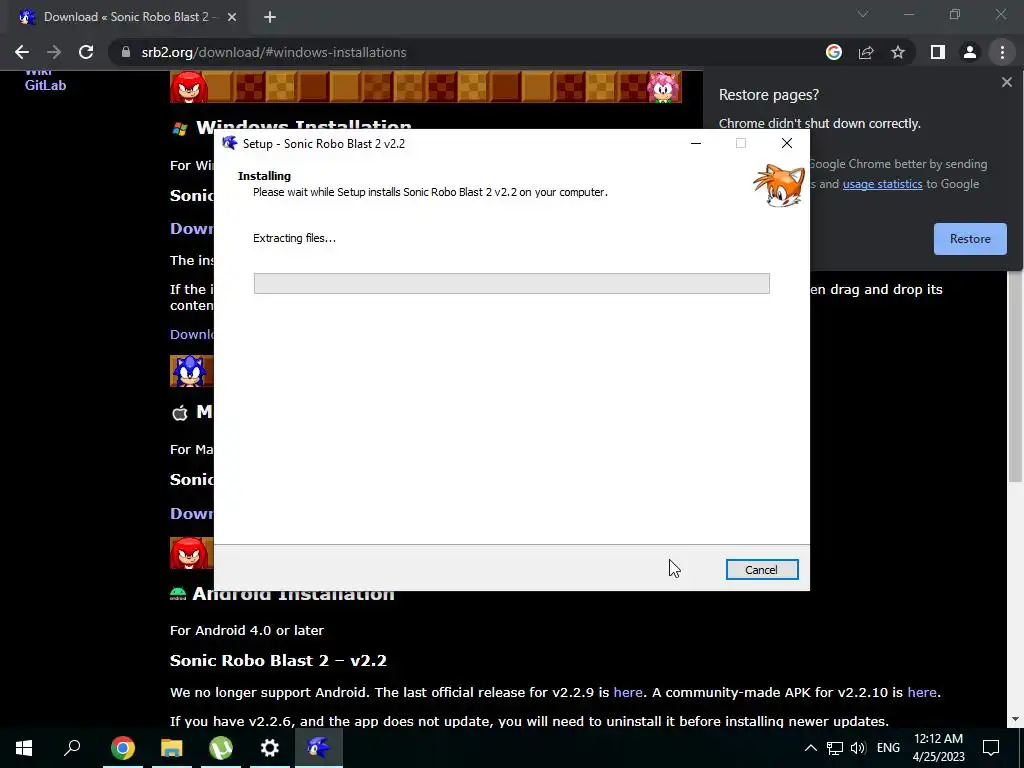Viewport: 1024px width, 768px height.
Task: Go forward in Chrome
Action: (54, 52)
